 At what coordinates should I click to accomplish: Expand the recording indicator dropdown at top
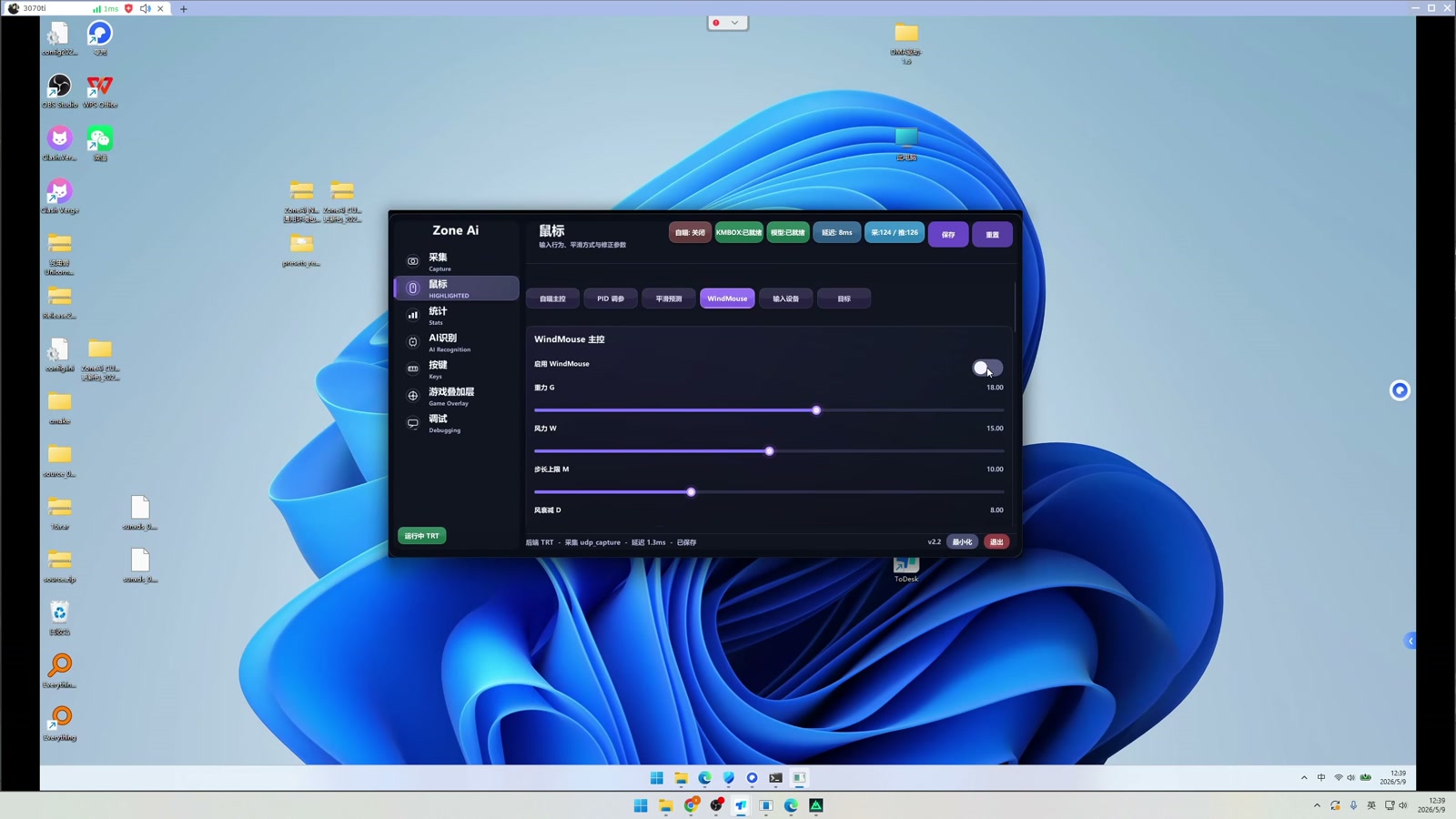point(735,23)
